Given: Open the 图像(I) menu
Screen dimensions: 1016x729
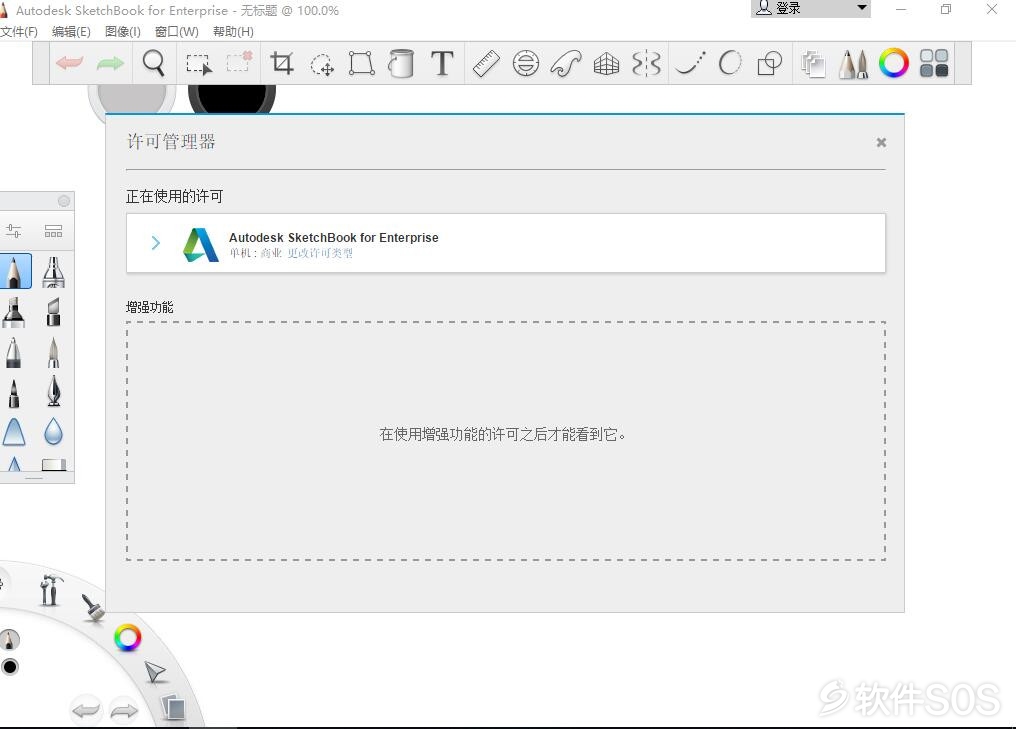Looking at the screenshot, I should click(x=122, y=32).
